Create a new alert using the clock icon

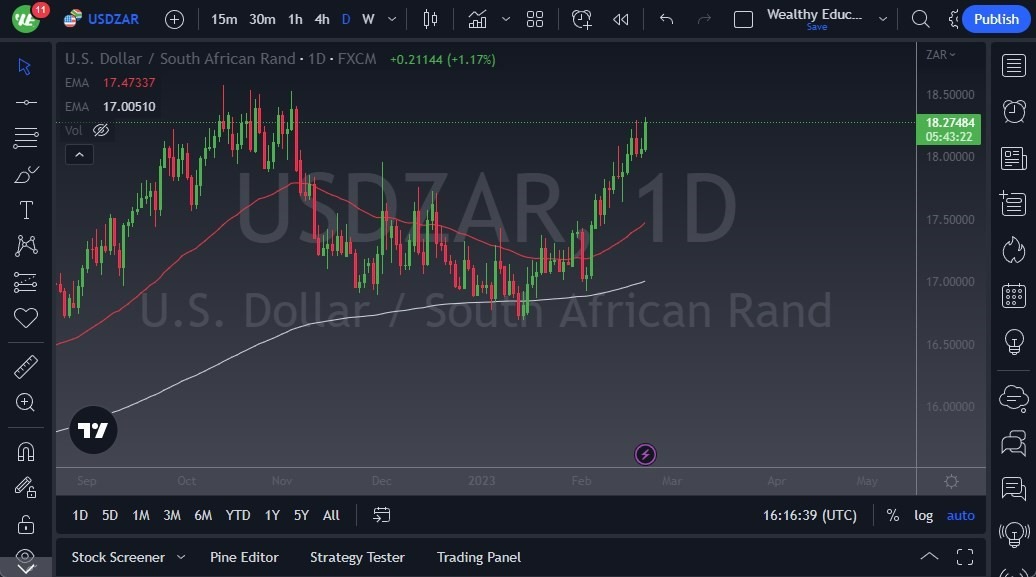point(581,18)
